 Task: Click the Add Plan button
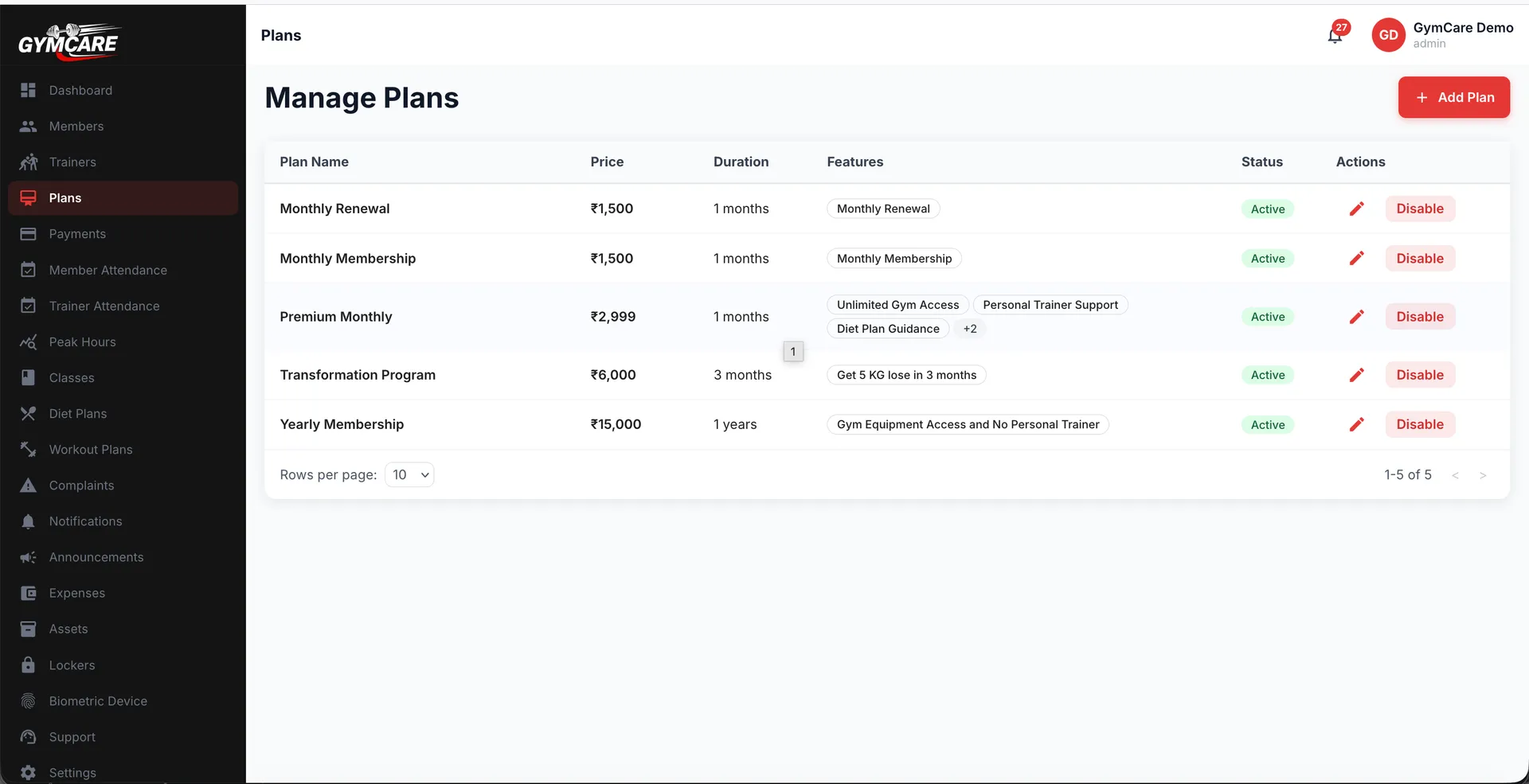point(1454,97)
